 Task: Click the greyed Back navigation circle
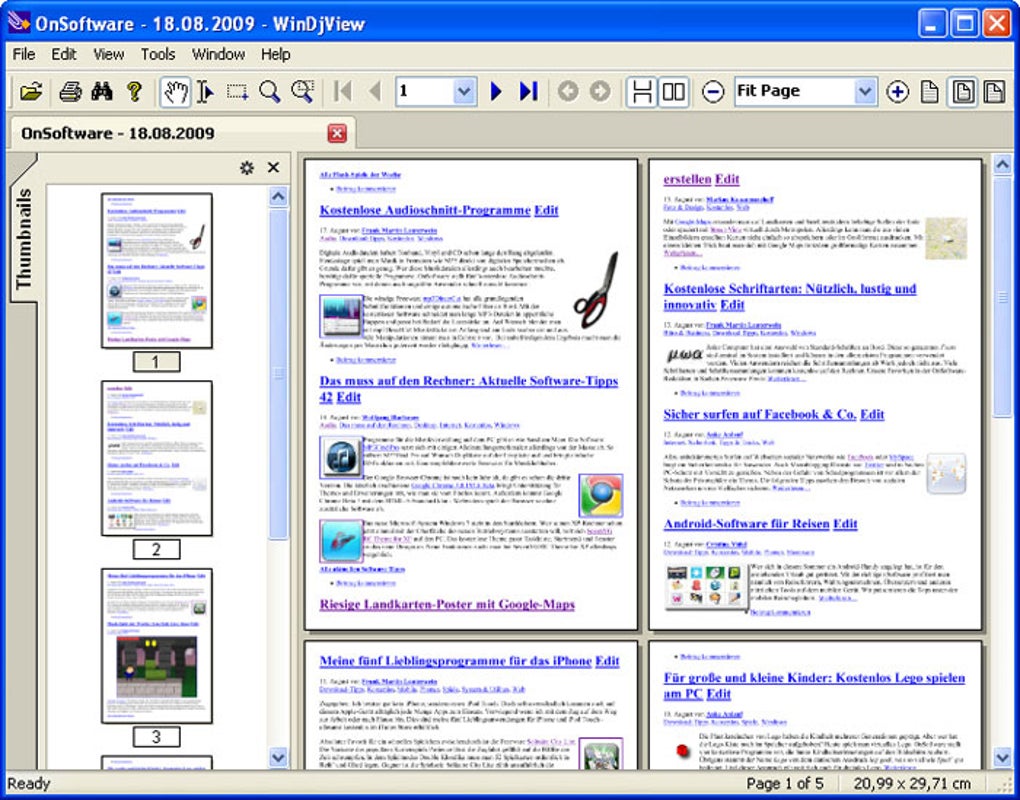[568, 92]
